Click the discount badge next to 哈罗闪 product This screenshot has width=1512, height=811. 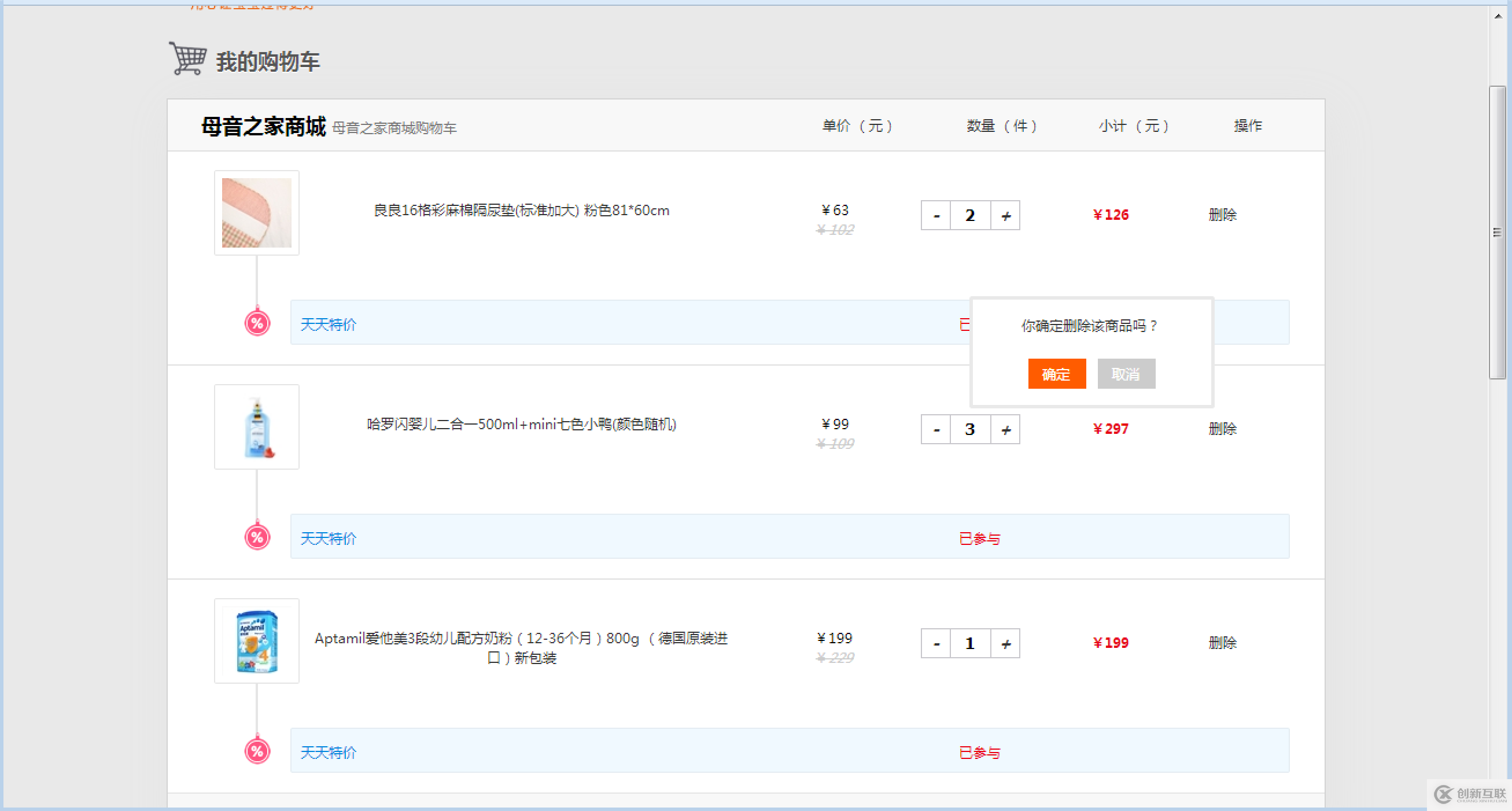[256, 536]
